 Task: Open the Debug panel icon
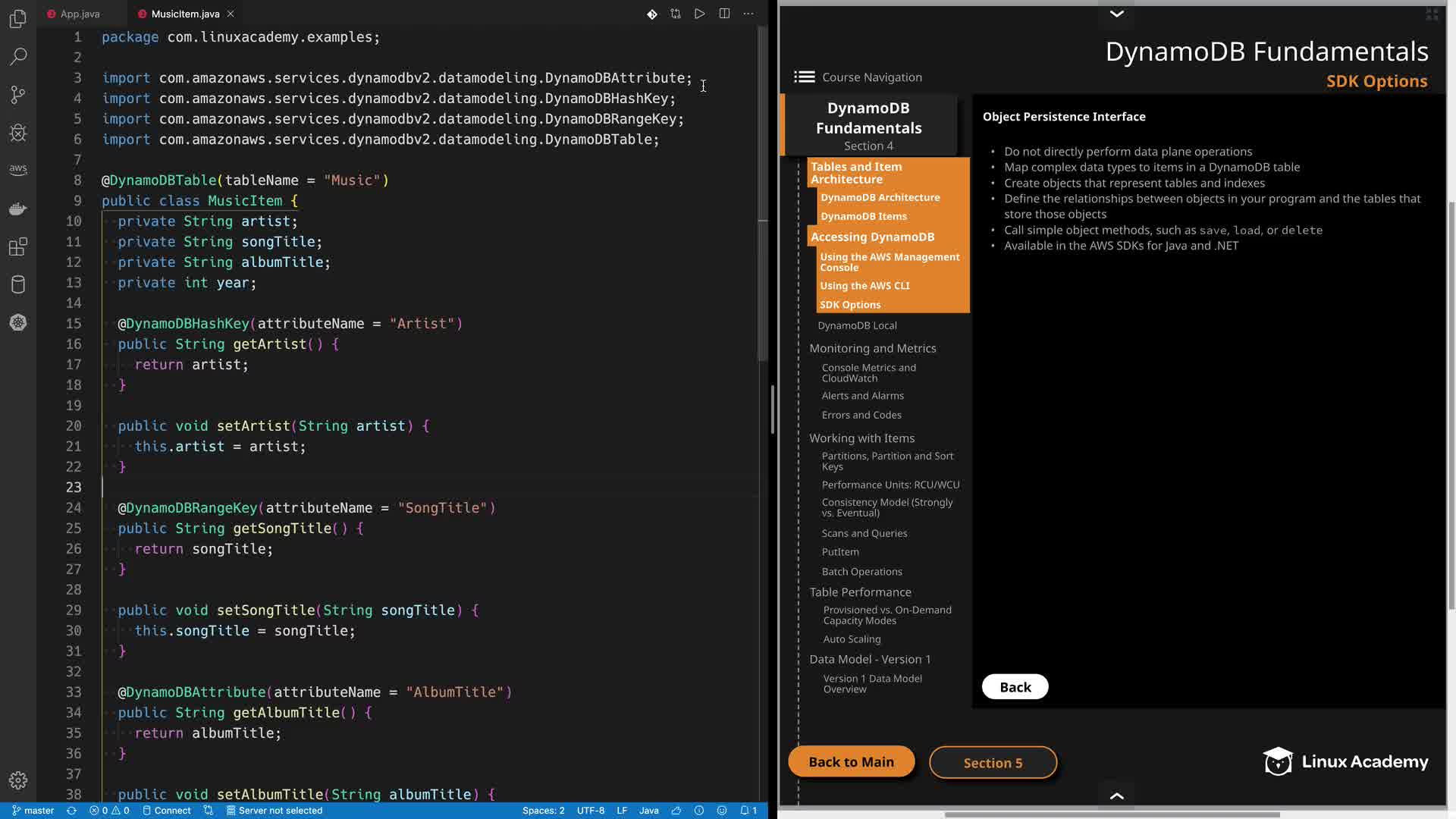tap(18, 133)
